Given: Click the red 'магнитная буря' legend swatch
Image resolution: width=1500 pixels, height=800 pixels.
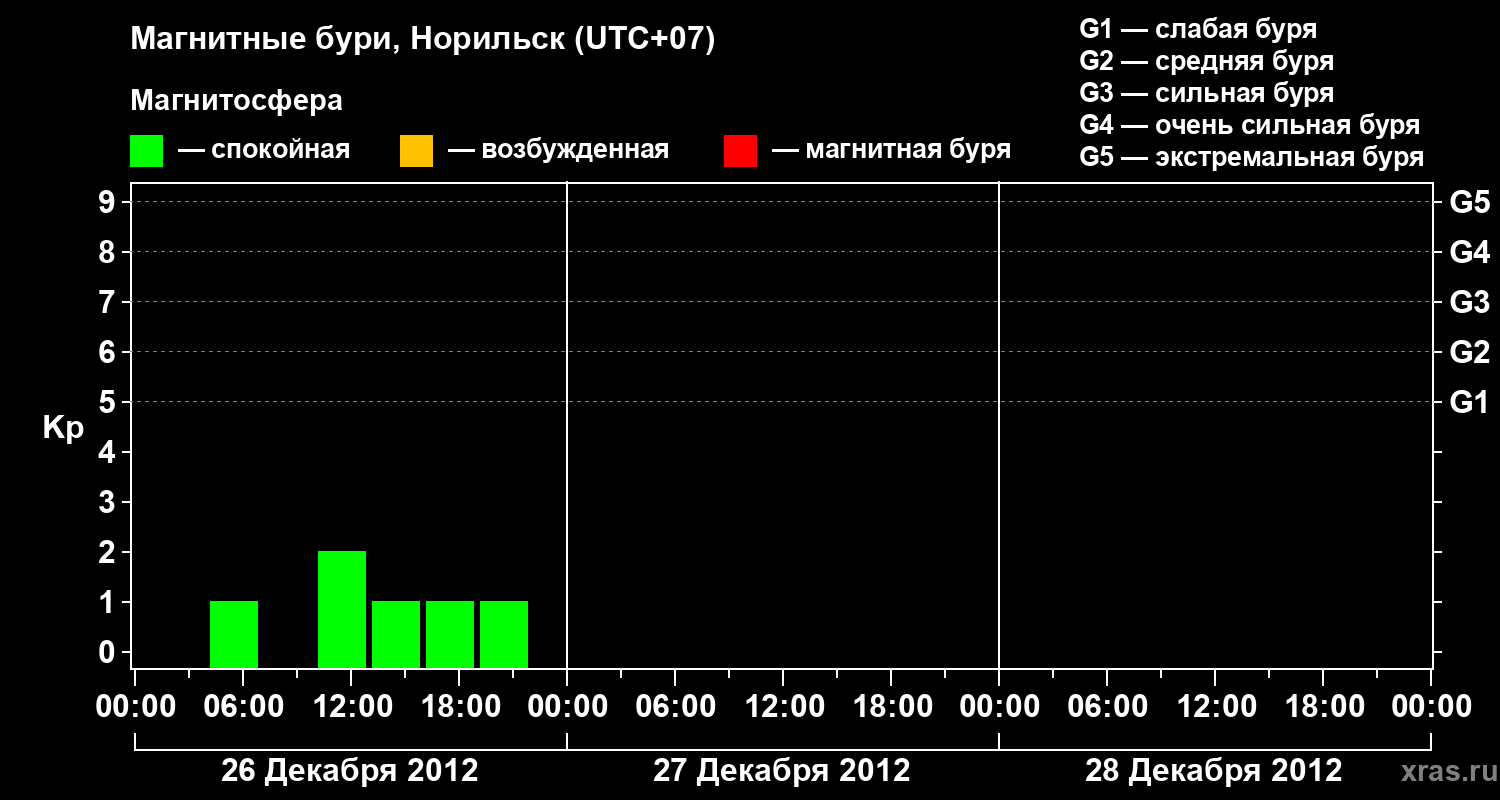Looking at the screenshot, I should 740,151.
